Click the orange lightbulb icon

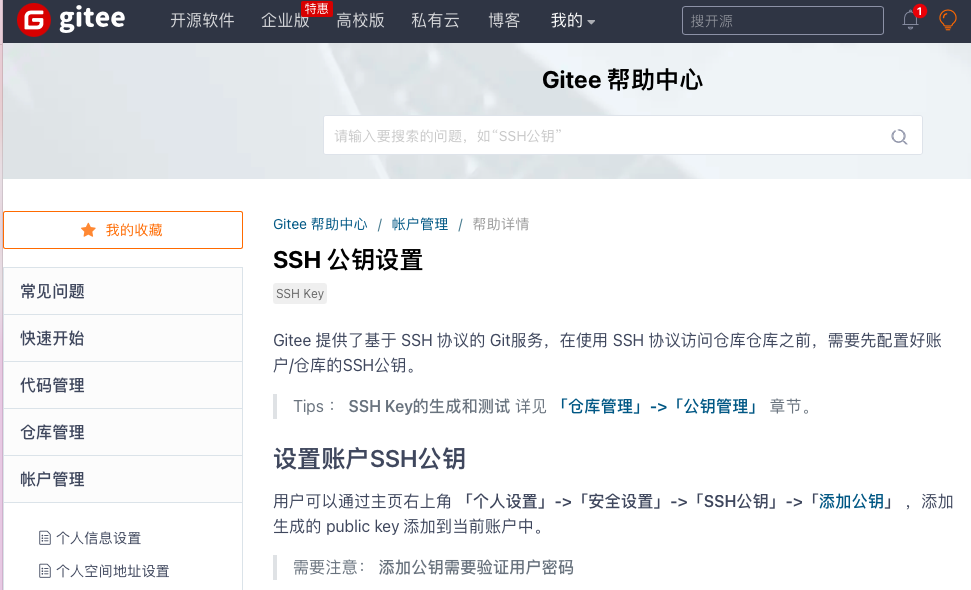(x=947, y=20)
